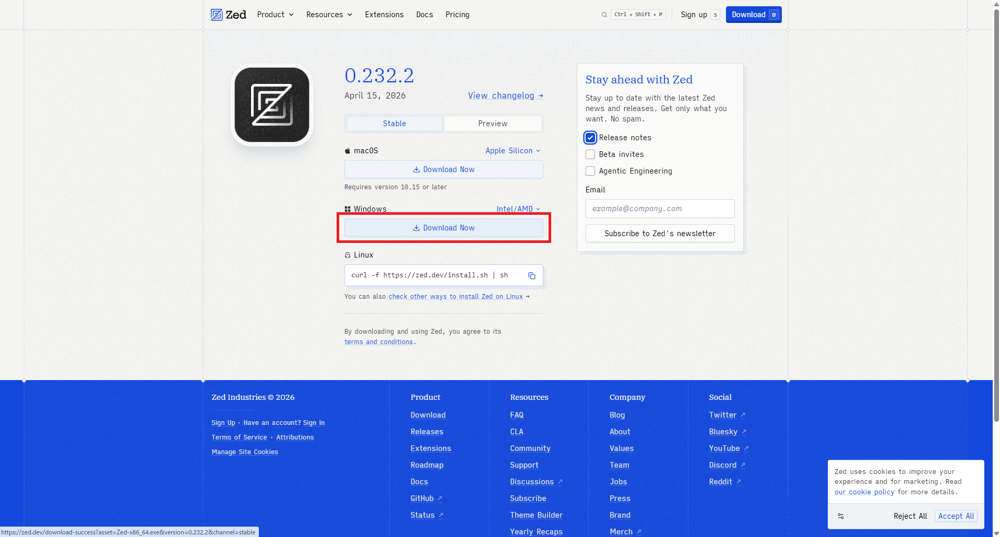
Task: Open Community footer link
Action: pos(530,448)
